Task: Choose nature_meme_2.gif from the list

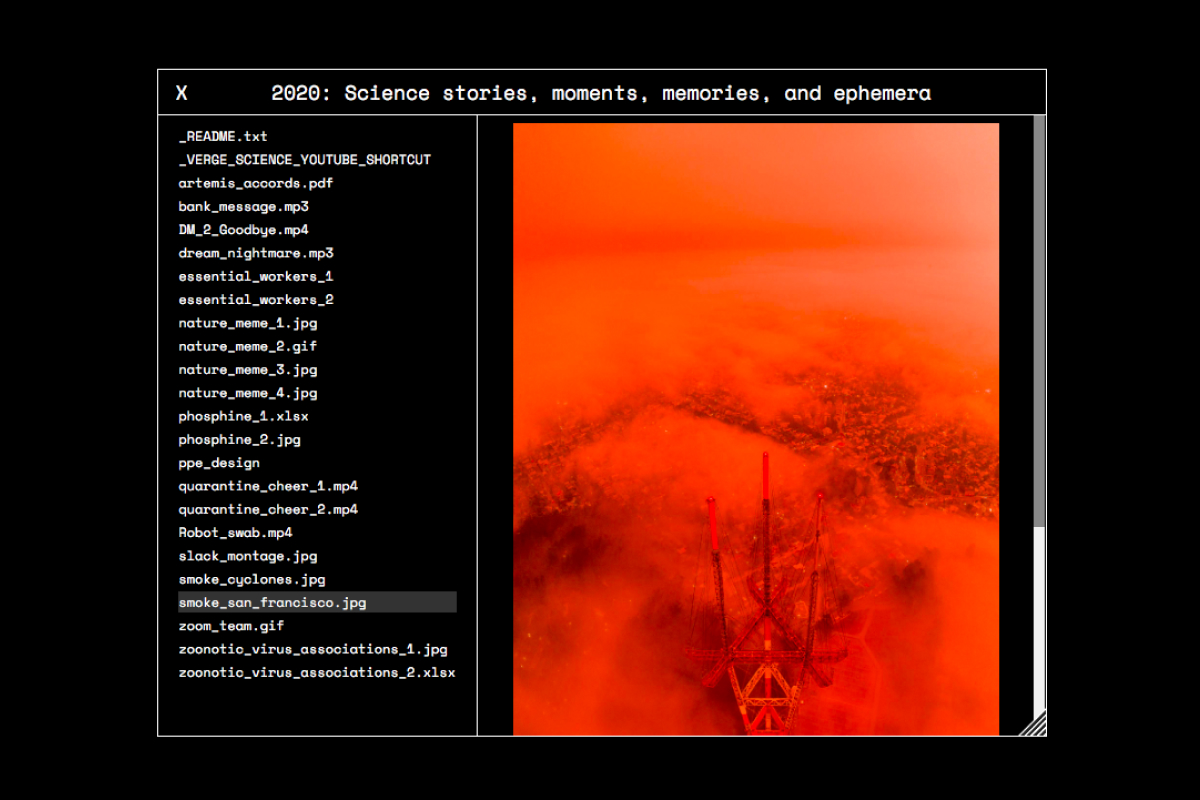Action: pyautogui.click(x=247, y=346)
